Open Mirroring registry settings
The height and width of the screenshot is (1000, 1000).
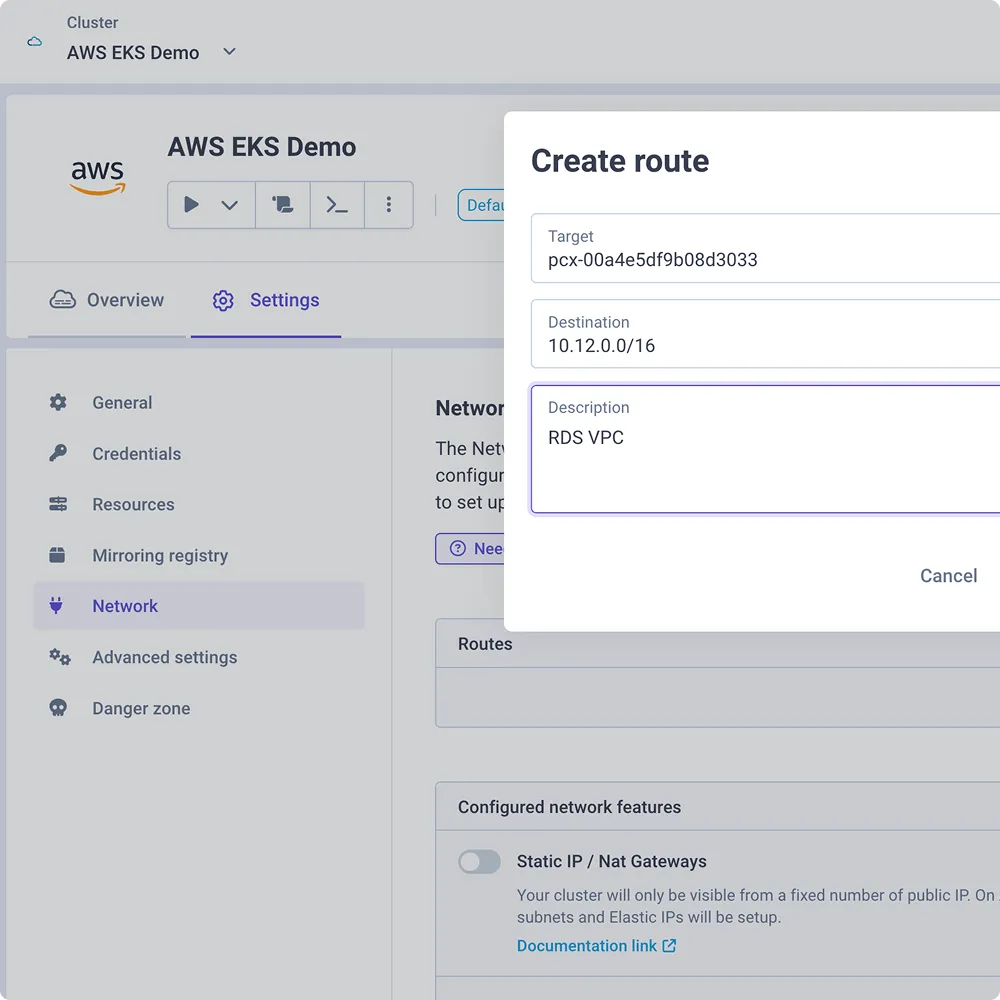pyautogui.click(x=199, y=555)
